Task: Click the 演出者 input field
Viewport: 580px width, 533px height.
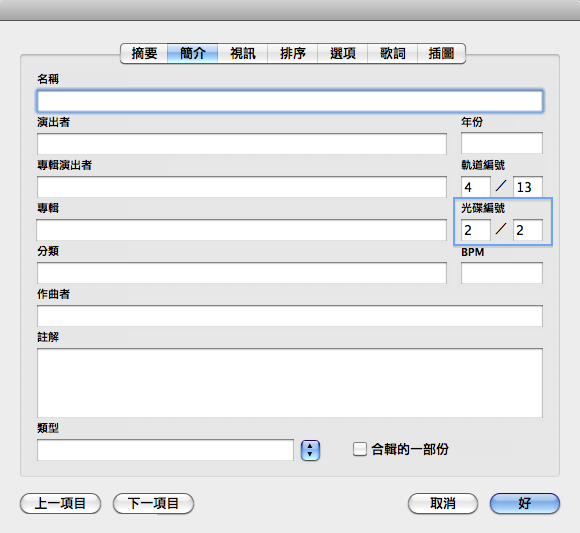Action: [x=242, y=144]
